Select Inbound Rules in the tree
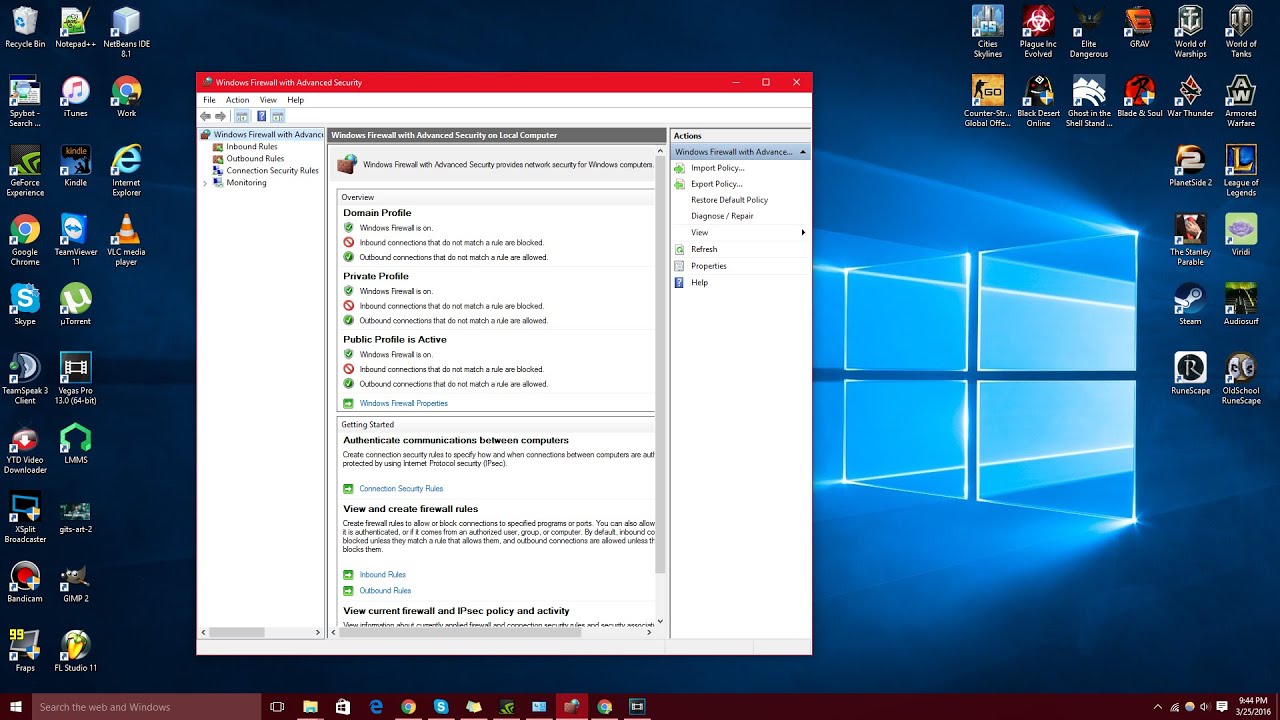This screenshot has height=720, width=1280. (x=251, y=147)
